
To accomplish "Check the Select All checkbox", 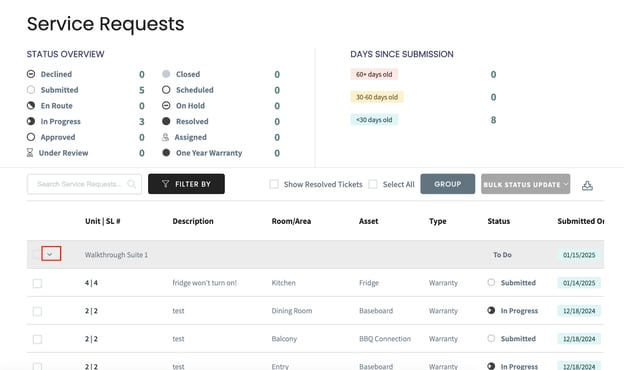I will [373, 184].
